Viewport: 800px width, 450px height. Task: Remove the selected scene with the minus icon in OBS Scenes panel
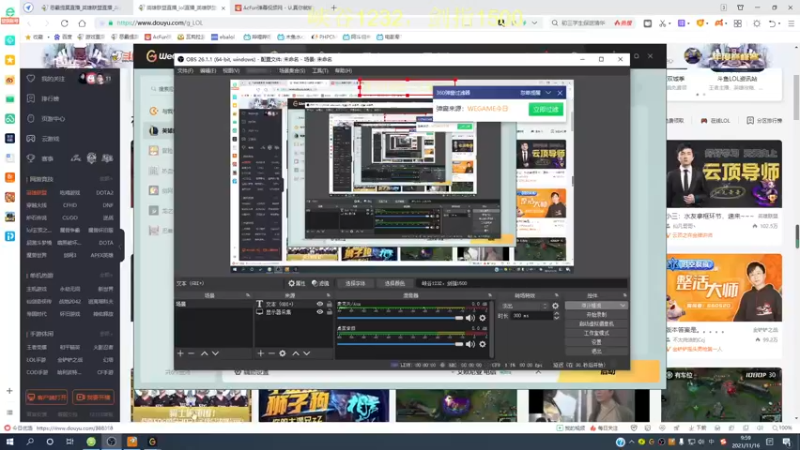coord(191,353)
